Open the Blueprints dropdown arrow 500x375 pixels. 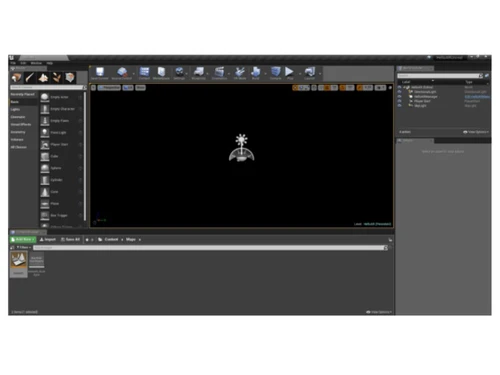point(208,73)
